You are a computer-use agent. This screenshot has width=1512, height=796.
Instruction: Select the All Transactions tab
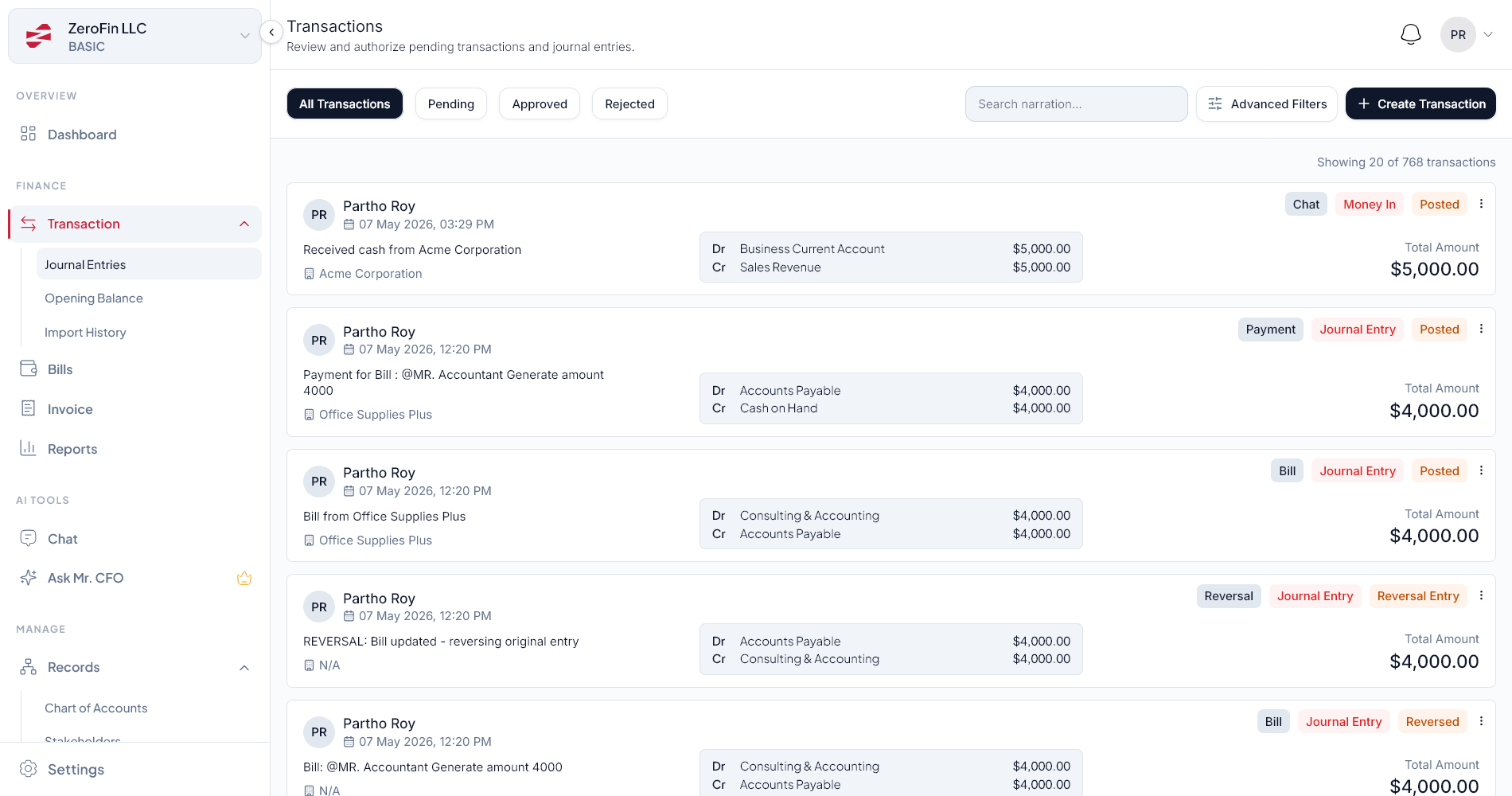345,103
